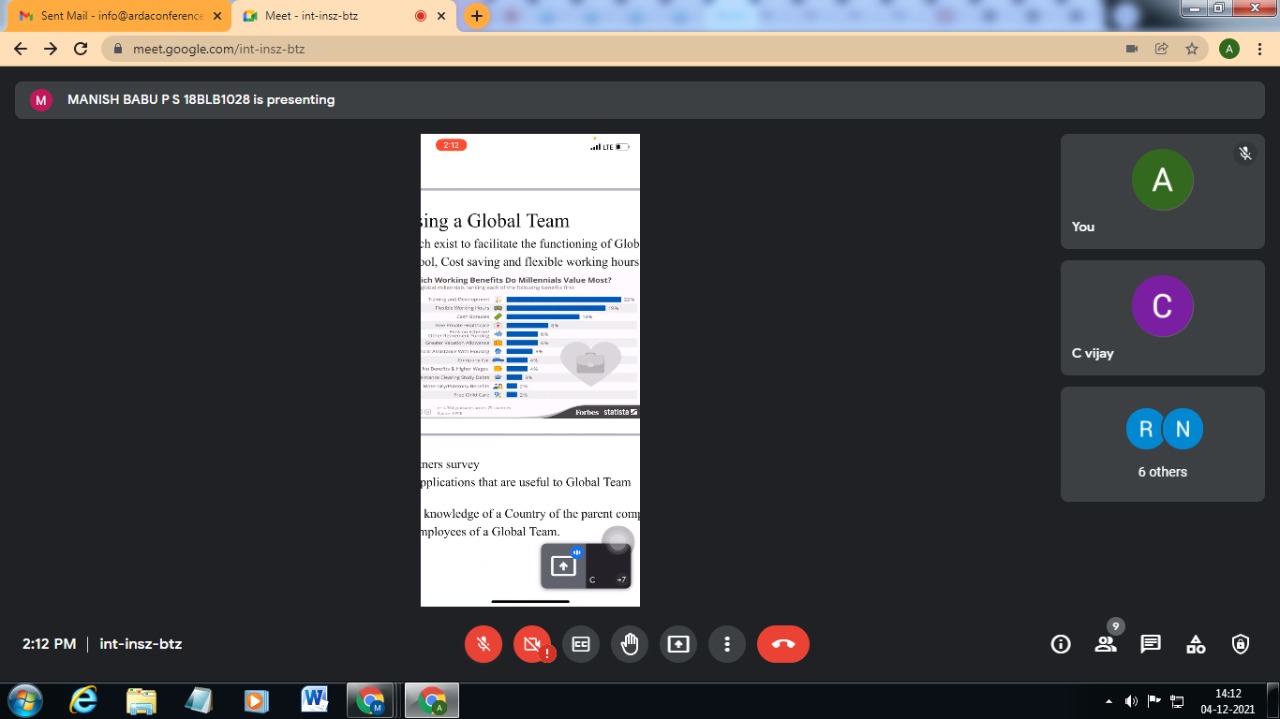Open the Activities panel
Image resolution: width=1280 pixels, height=719 pixels.
(x=1196, y=644)
